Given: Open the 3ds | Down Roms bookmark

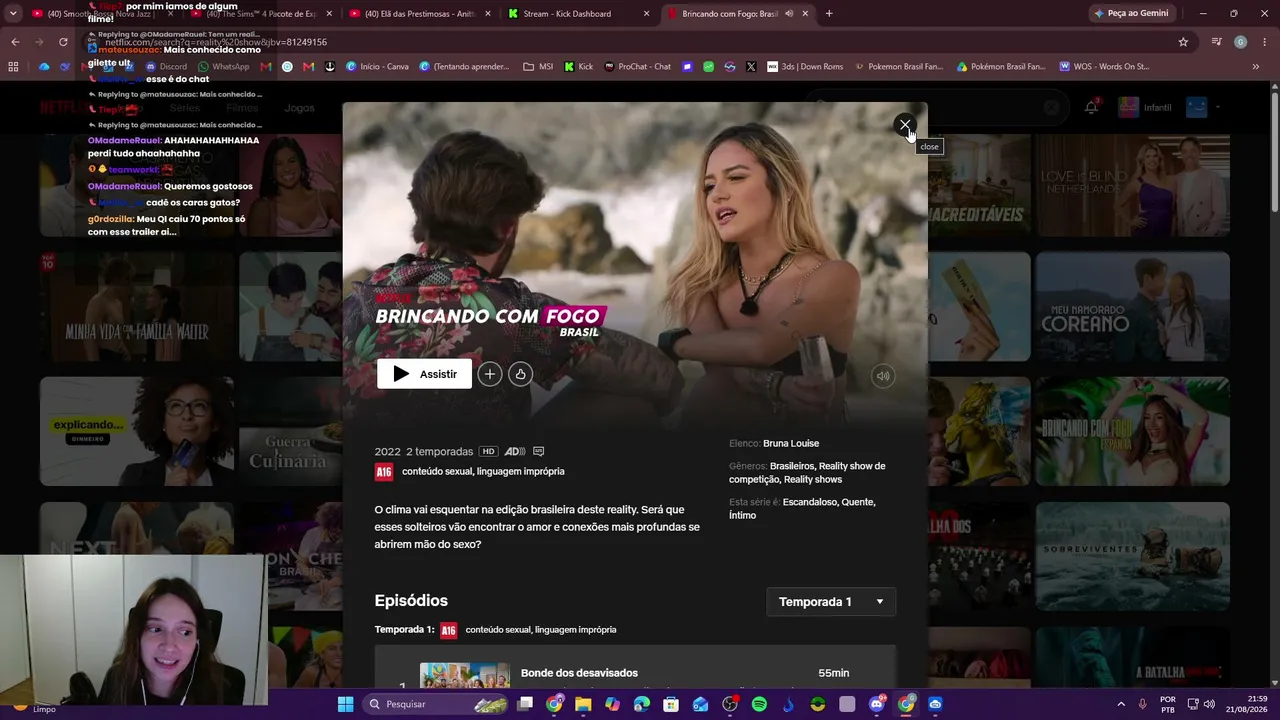Looking at the screenshot, I should (x=805, y=67).
